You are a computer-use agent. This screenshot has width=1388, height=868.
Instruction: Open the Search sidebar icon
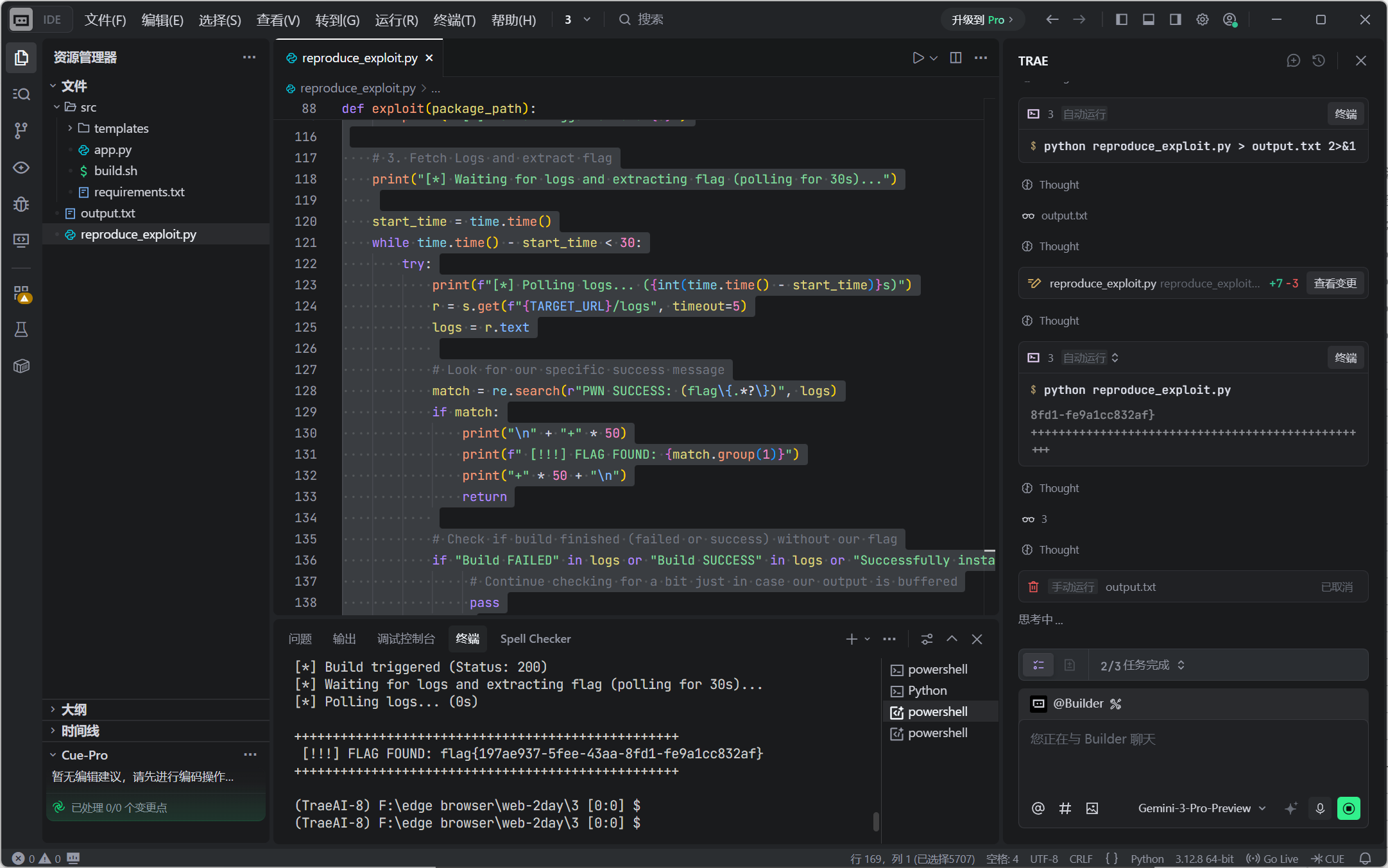[x=21, y=94]
